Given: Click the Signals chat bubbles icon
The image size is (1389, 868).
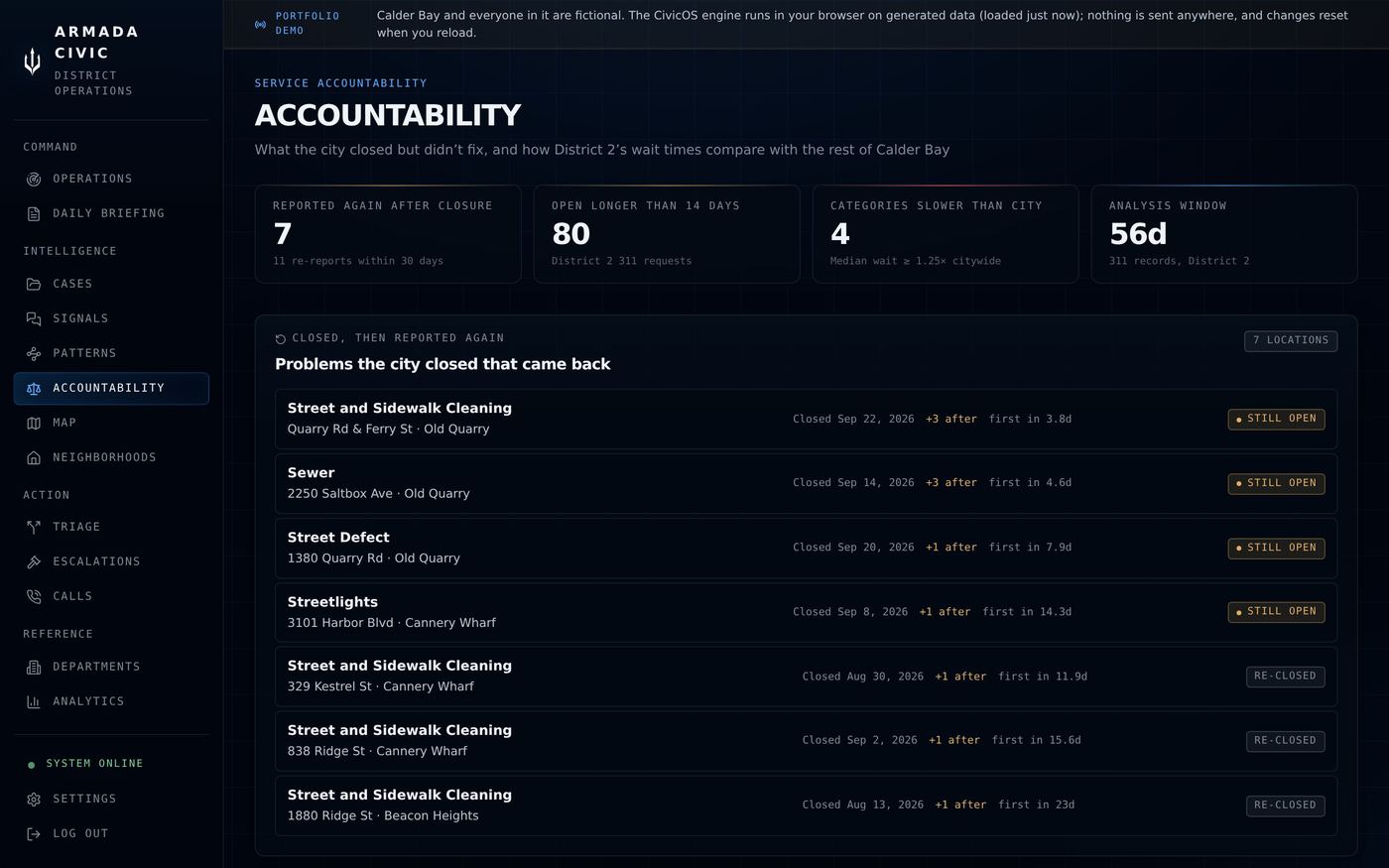Looking at the screenshot, I should point(34,319).
